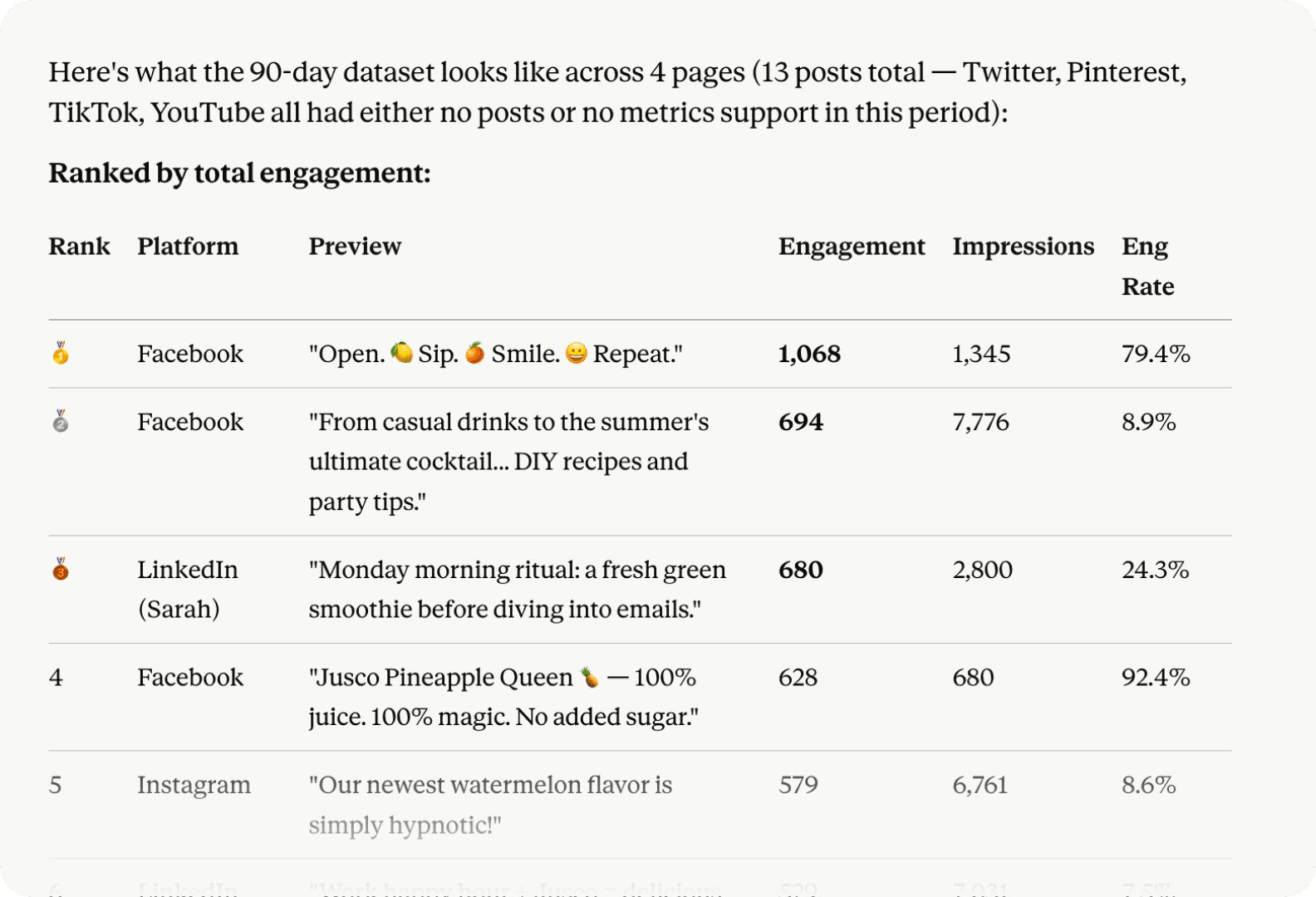Image resolution: width=1316 pixels, height=897 pixels.
Task: Click the smiling face emoji before Repeat
Action: tap(577, 352)
